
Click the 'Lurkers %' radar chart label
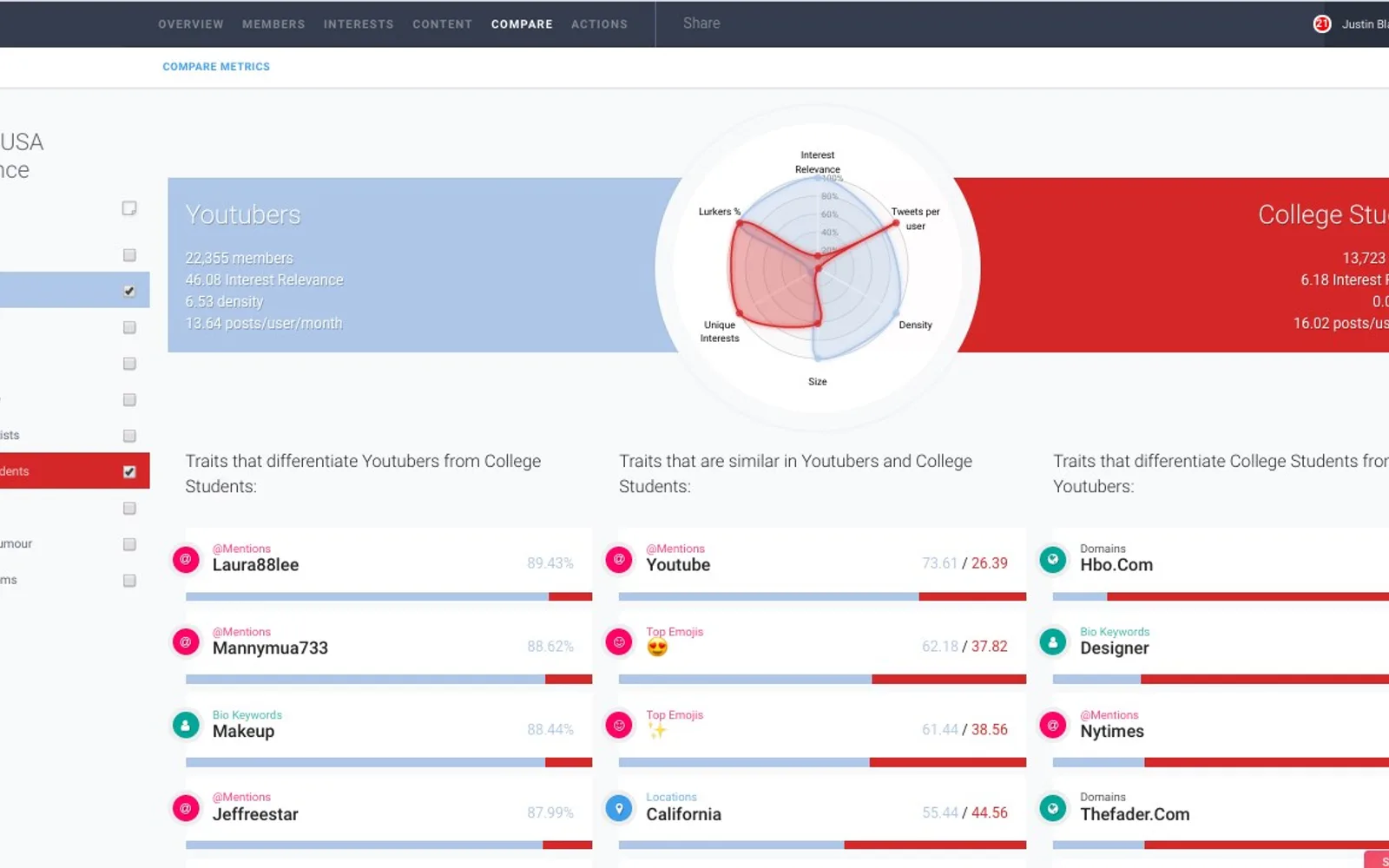pyautogui.click(x=720, y=212)
